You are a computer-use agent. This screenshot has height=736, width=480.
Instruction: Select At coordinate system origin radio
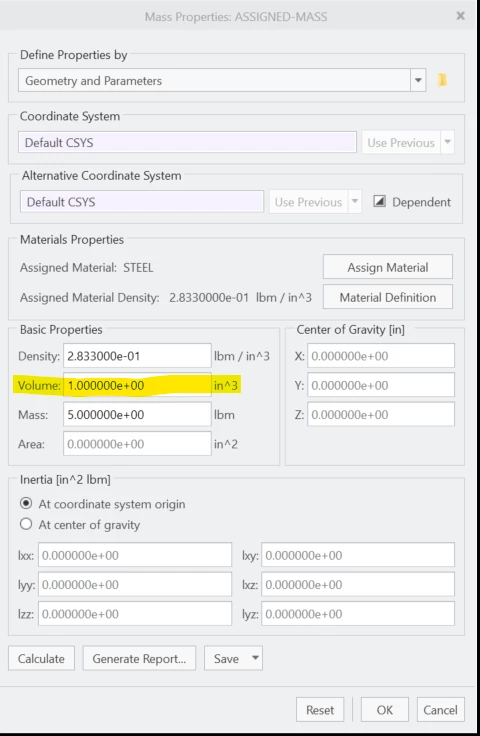point(26,504)
